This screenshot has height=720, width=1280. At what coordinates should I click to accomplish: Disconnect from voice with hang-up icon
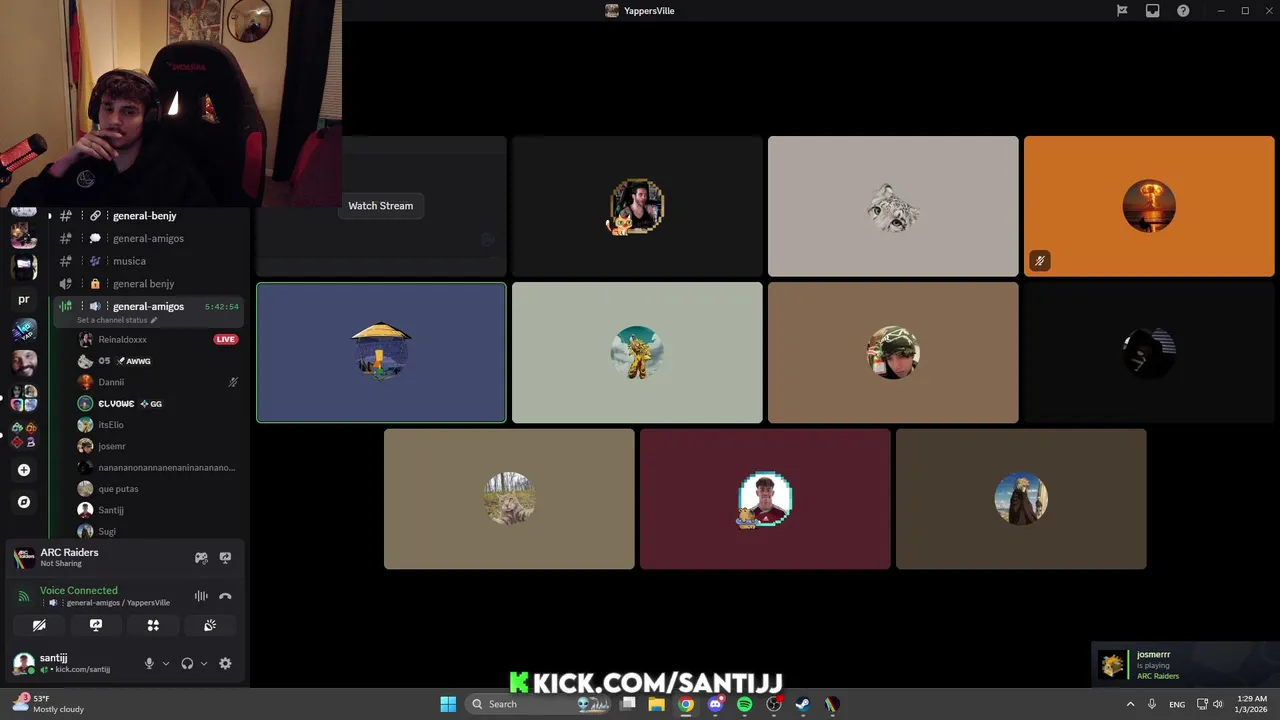(225, 596)
